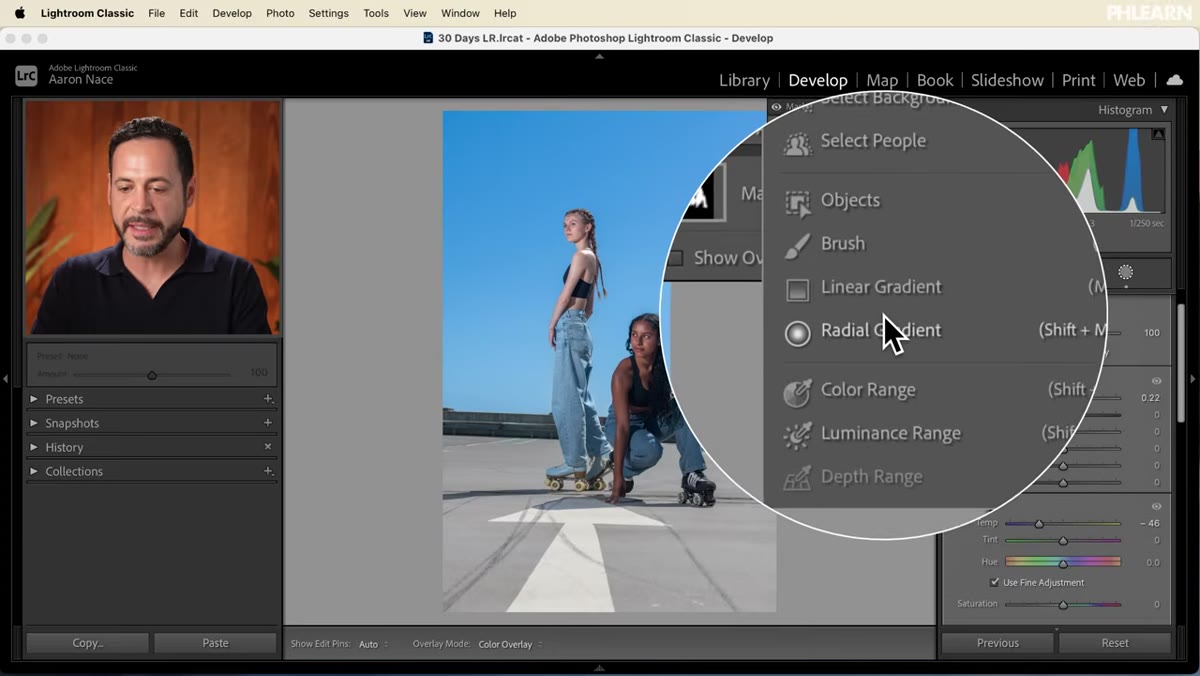Add a new preset with plus icon
This screenshot has height=676, width=1200.
(268, 399)
